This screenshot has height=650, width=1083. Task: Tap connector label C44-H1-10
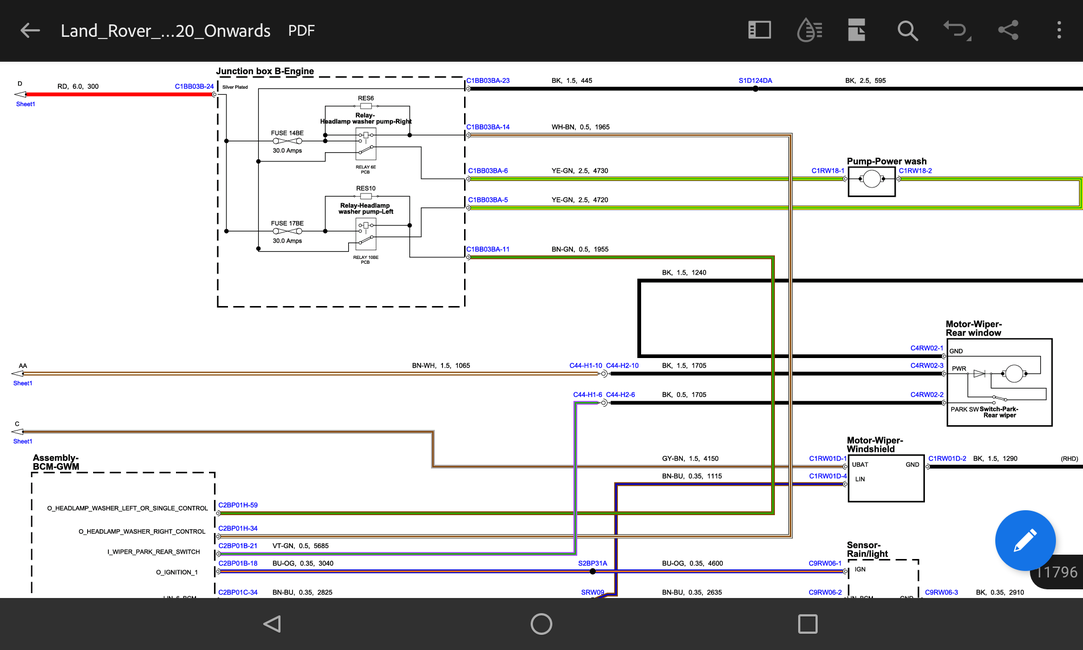(586, 365)
